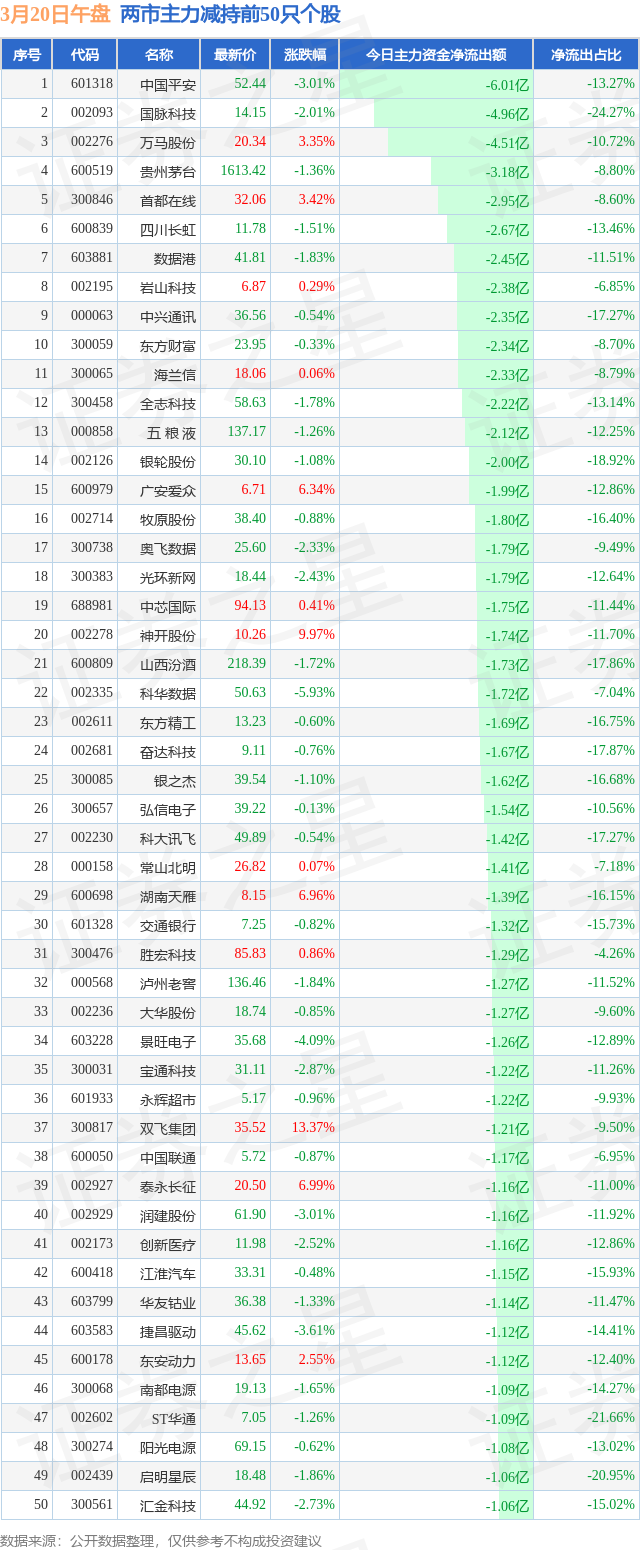The height and width of the screenshot is (1550, 640).
Task: Select stock name 泸州老窖
Action: point(169,983)
